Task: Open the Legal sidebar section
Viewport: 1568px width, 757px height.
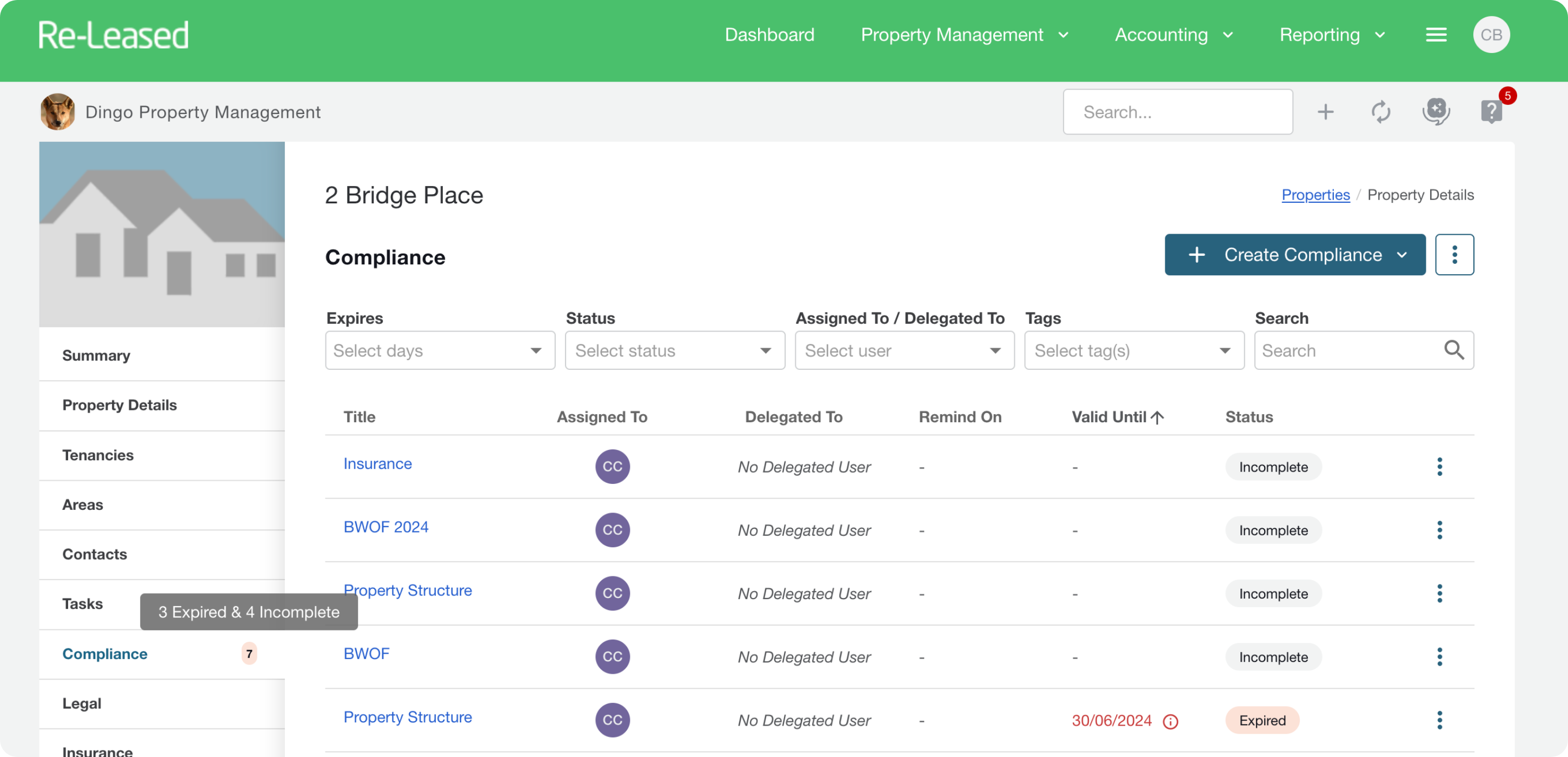Action: pyautogui.click(x=162, y=703)
